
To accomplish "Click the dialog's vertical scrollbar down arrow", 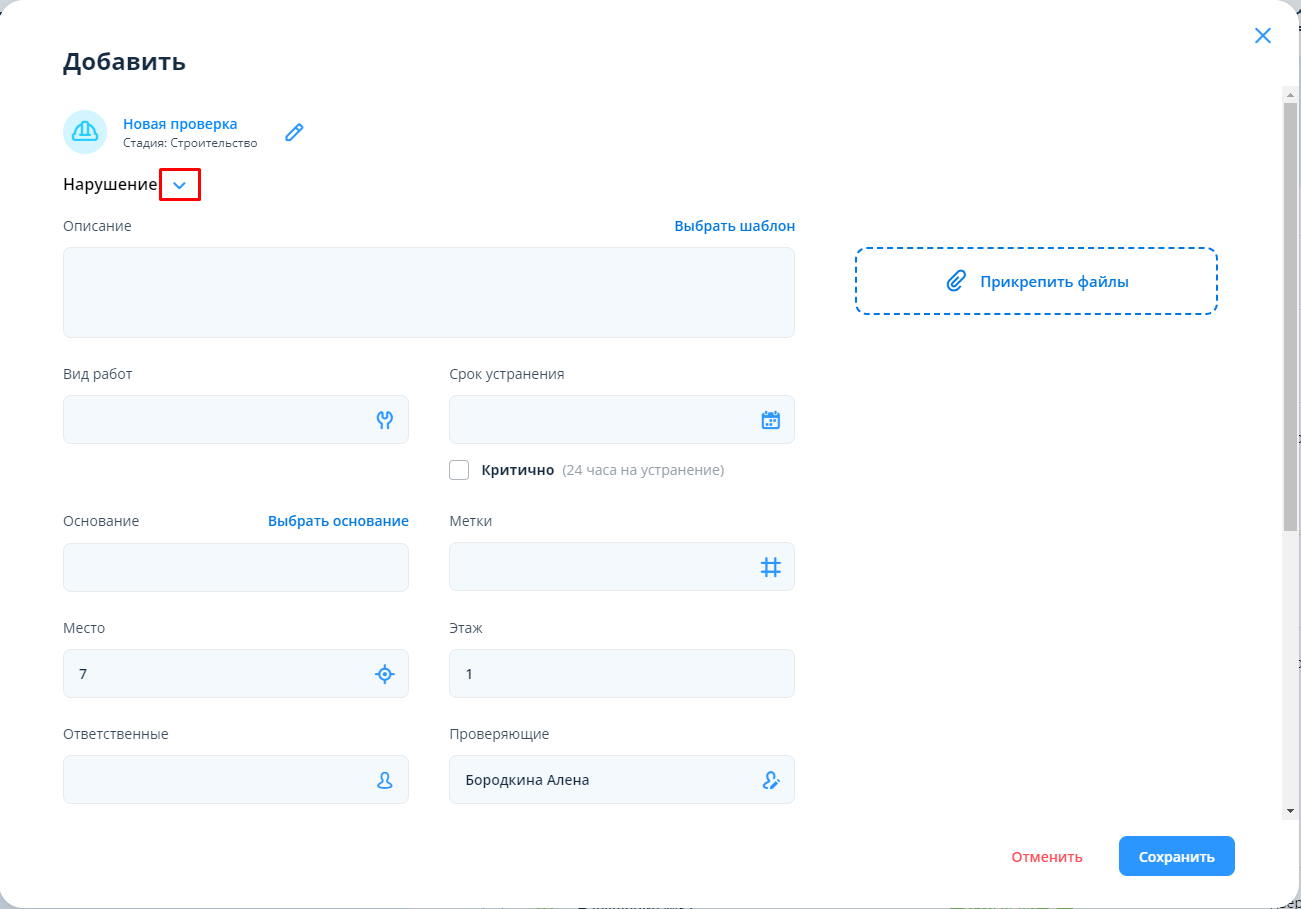I will pyautogui.click(x=1290, y=810).
